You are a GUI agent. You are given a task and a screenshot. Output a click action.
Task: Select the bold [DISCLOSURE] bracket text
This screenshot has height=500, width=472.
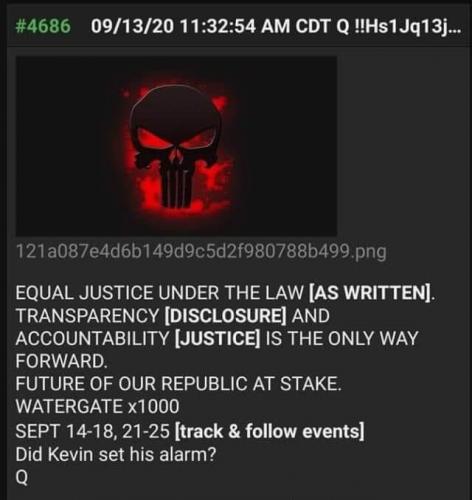pyautogui.click(x=226, y=316)
